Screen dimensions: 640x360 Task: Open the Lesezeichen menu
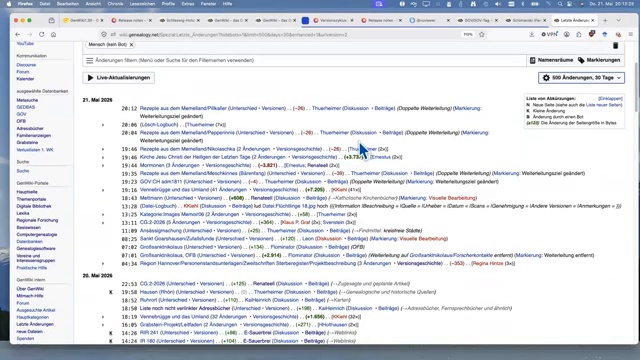coord(142,4)
